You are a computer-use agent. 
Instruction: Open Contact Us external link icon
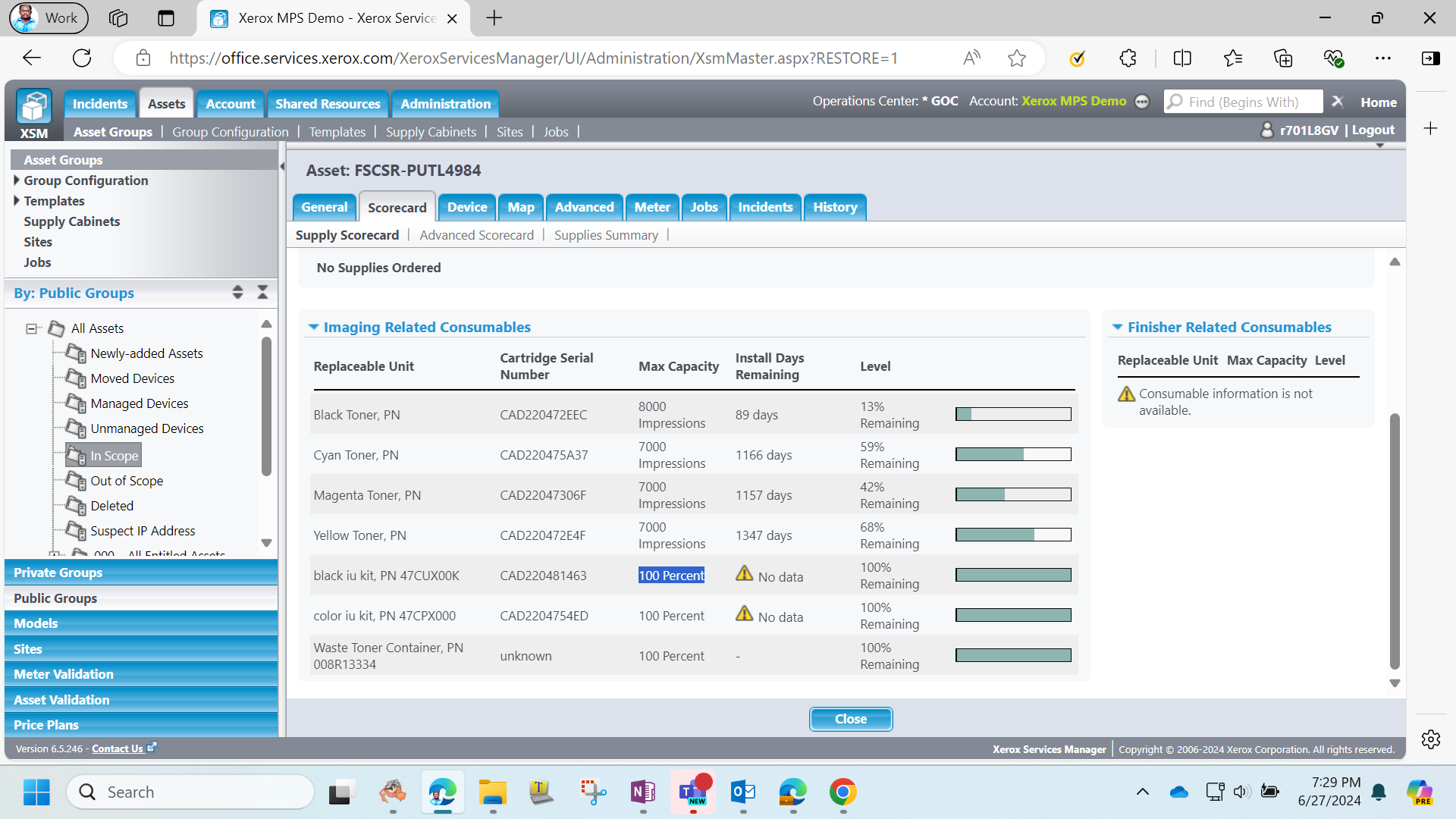coord(152,747)
